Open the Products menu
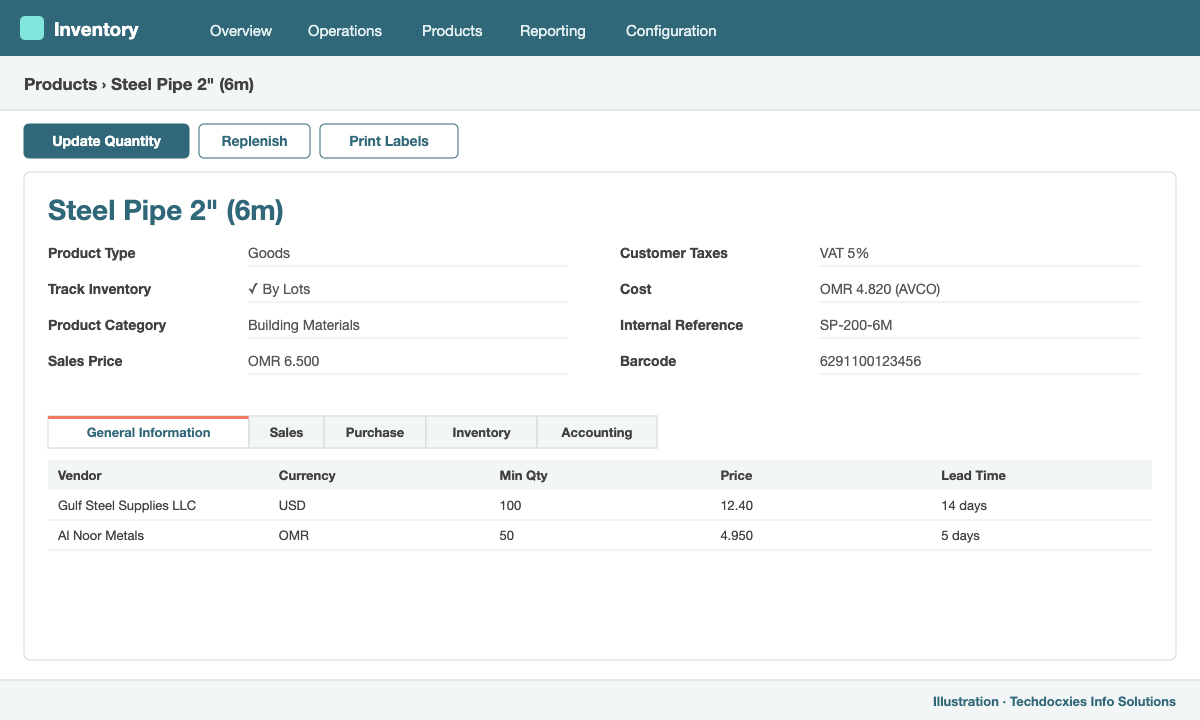This screenshot has height=720, width=1200. point(452,31)
